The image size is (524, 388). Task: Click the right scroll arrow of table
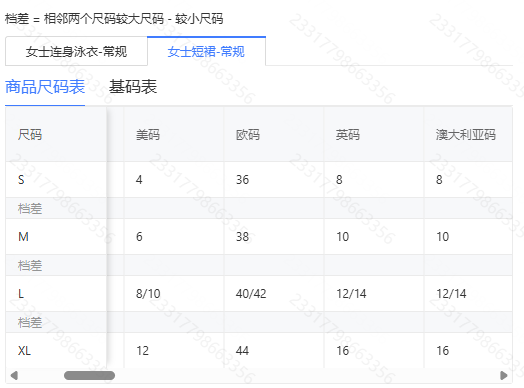[504, 375]
